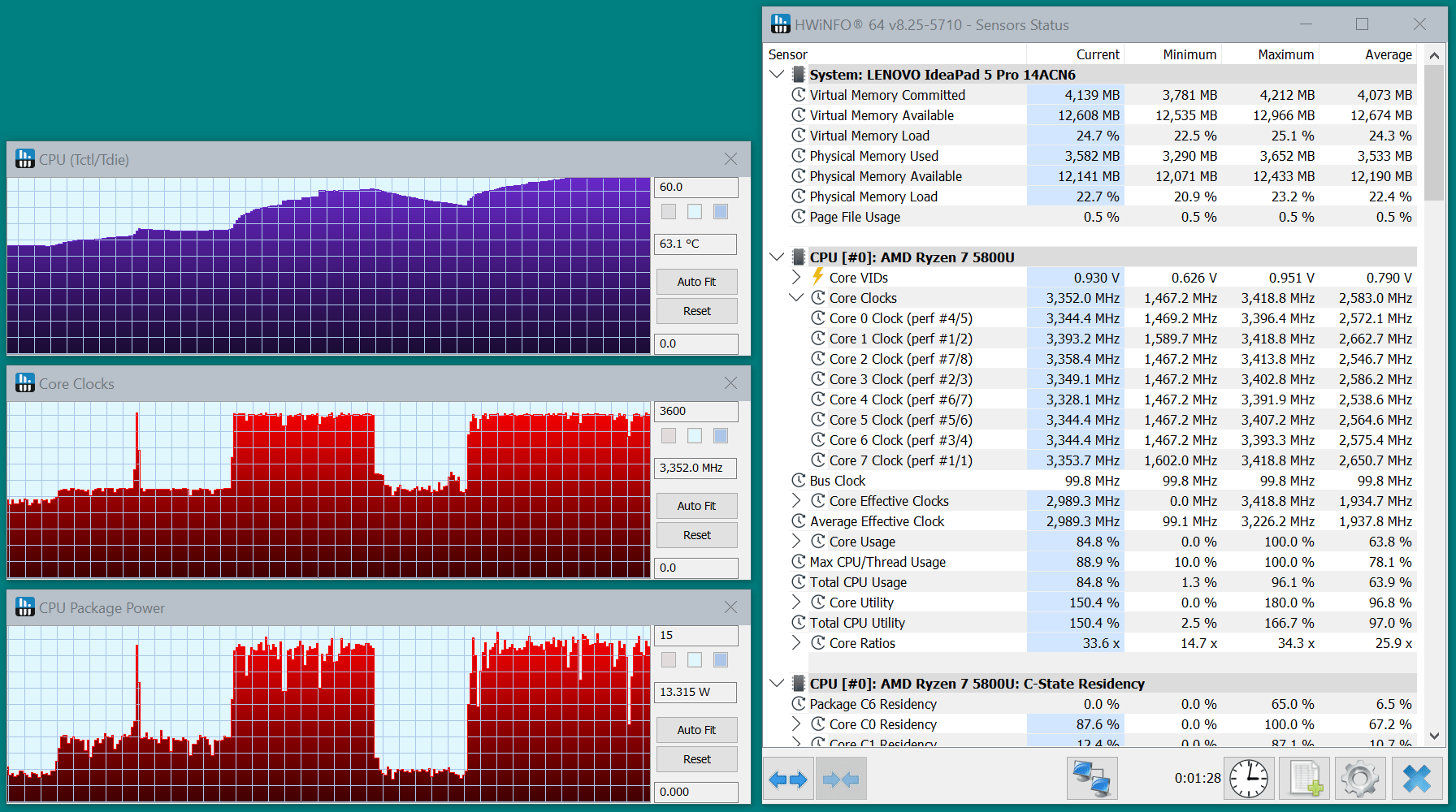The image size is (1456, 812).
Task: Click the lightning bolt icon beside Core VIDs
Action: (818, 277)
